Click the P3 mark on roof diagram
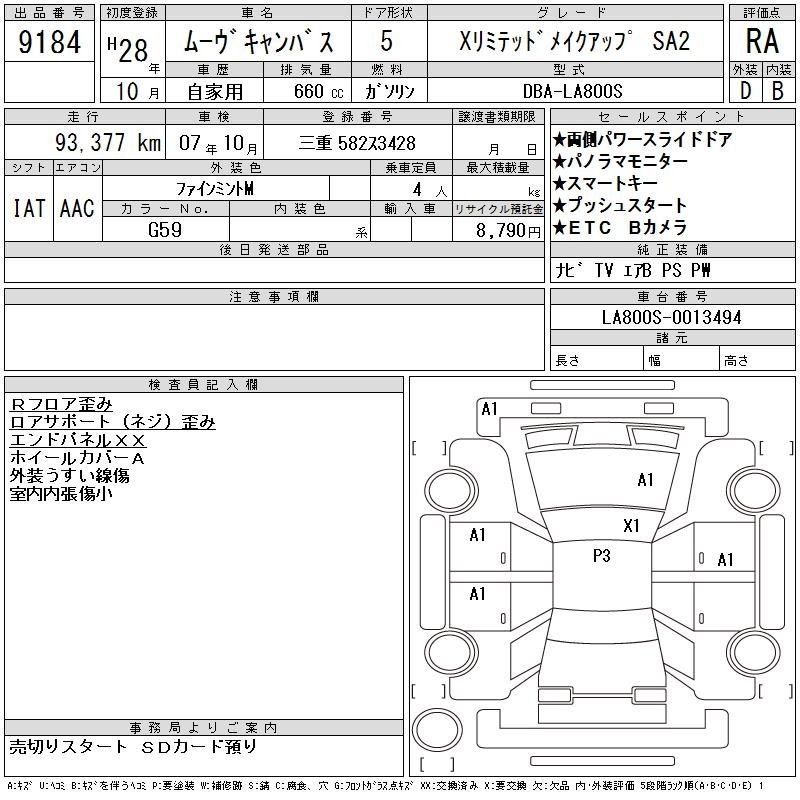 tap(602, 556)
